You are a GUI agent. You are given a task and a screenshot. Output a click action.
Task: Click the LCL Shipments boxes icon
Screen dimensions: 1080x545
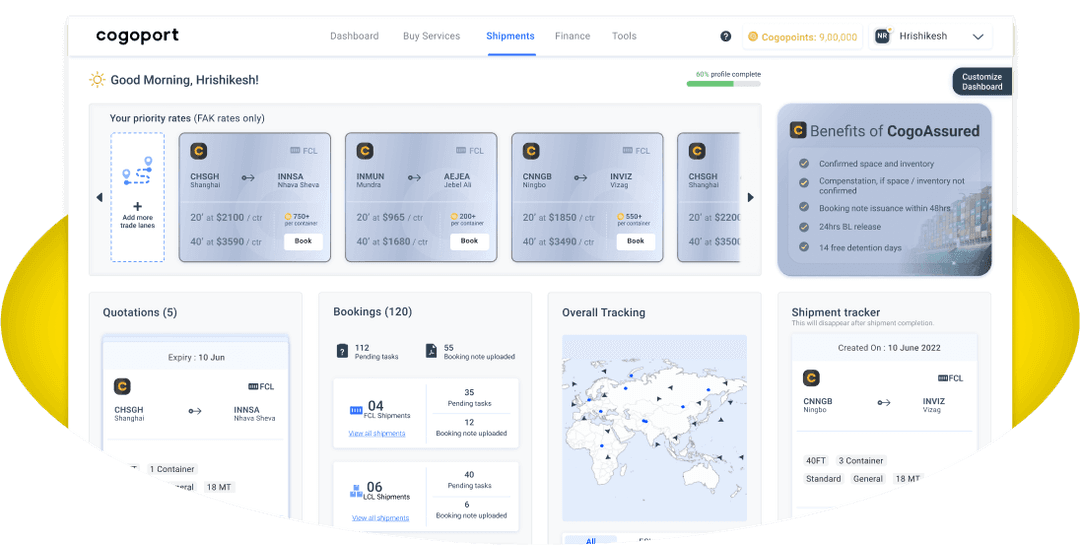pos(356,491)
